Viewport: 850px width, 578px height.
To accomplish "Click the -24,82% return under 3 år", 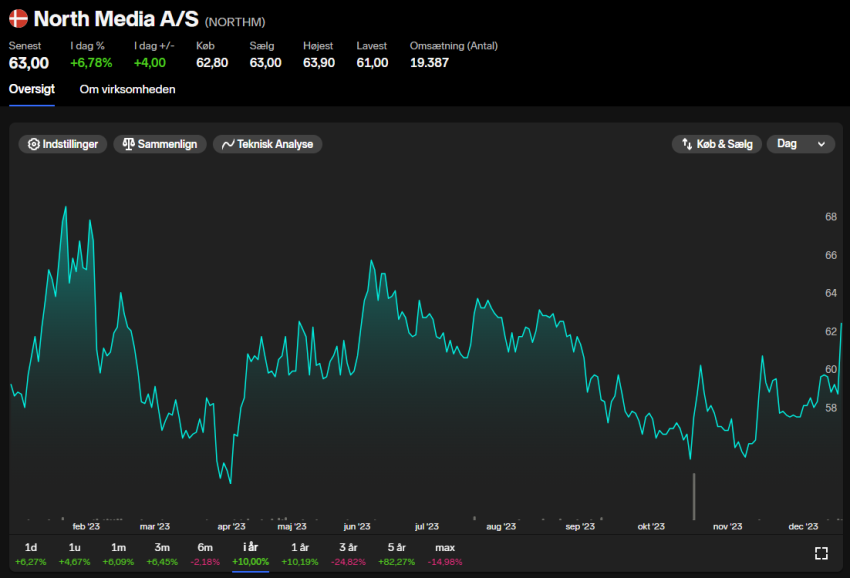I will (x=348, y=562).
